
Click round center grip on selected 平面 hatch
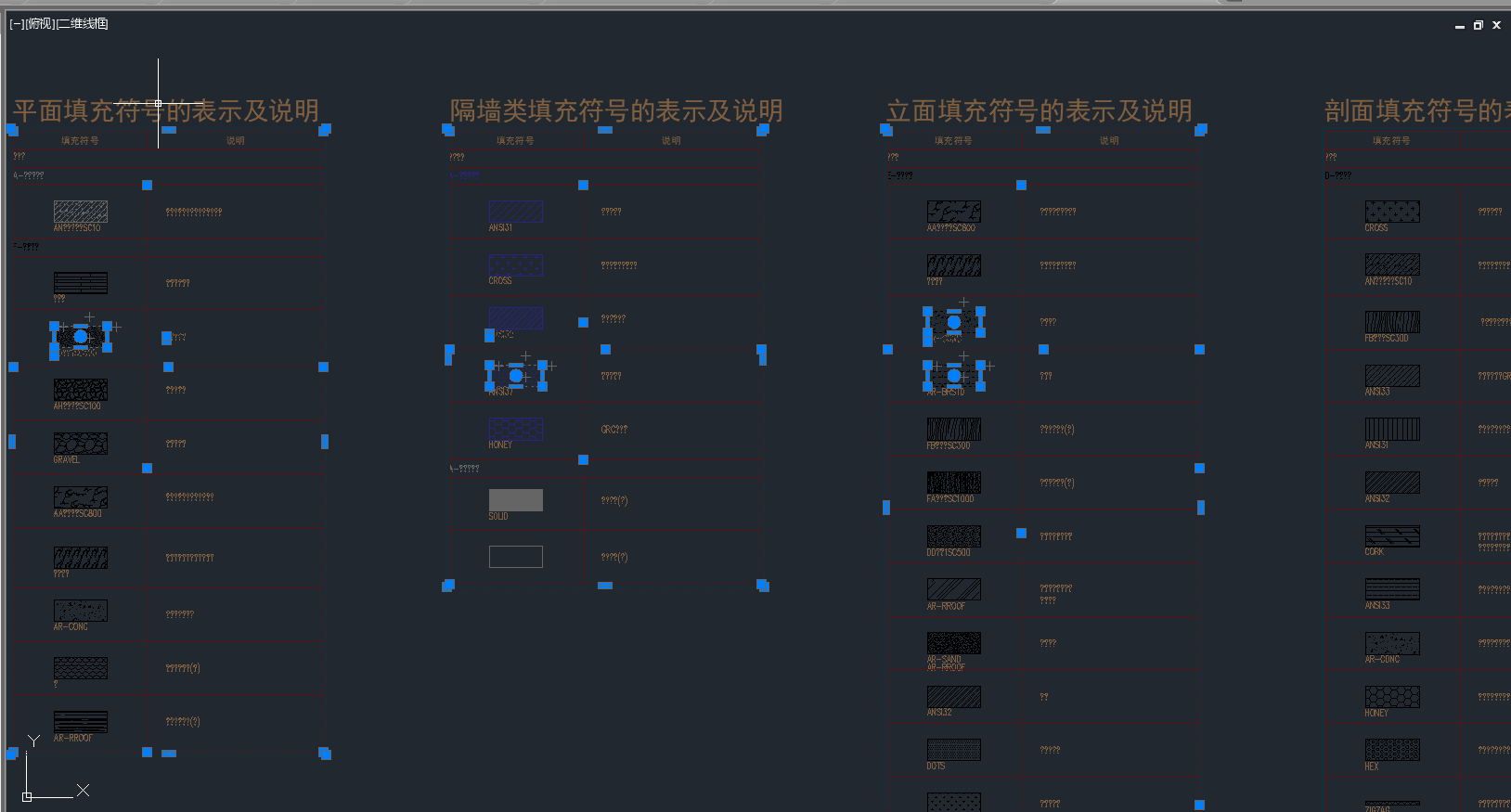point(81,336)
